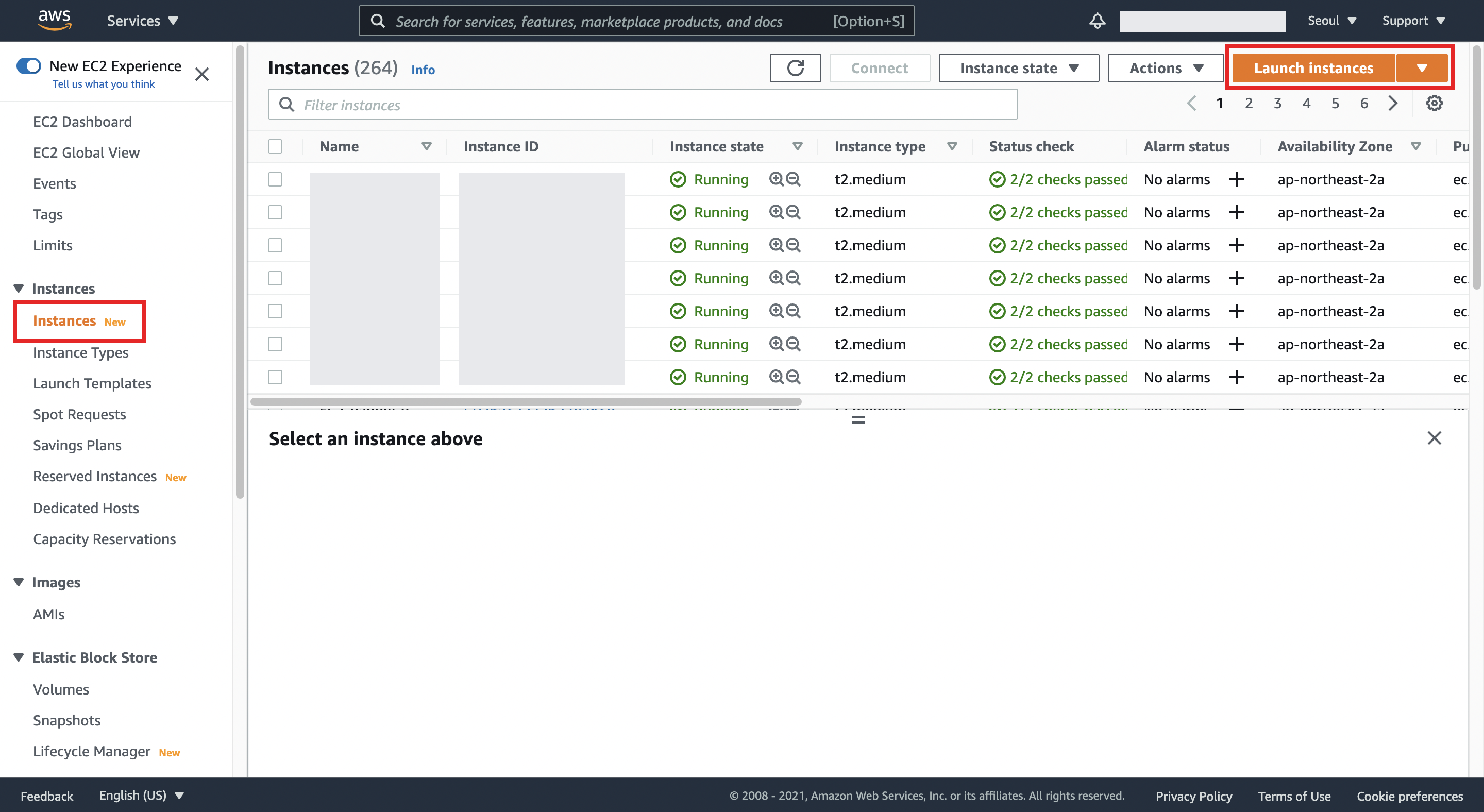Screen dimensions: 1484x812
Task: Select the first instance row checkbox
Action: (275, 180)
